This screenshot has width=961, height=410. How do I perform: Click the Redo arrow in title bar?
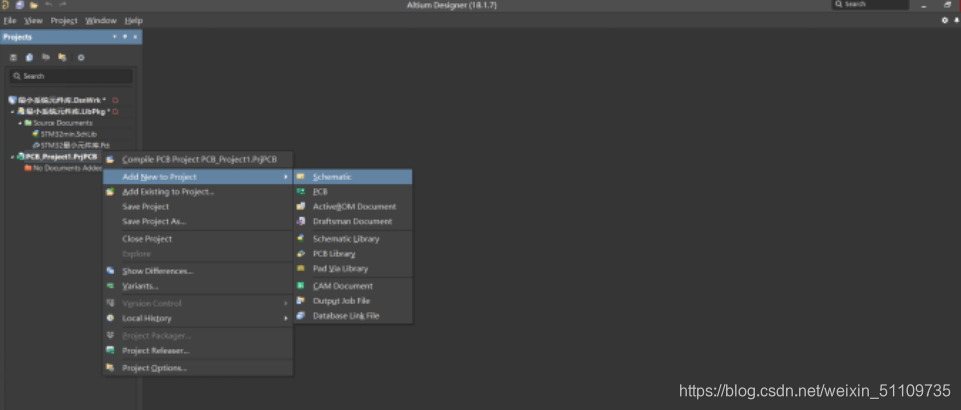[x=63, y=5]
